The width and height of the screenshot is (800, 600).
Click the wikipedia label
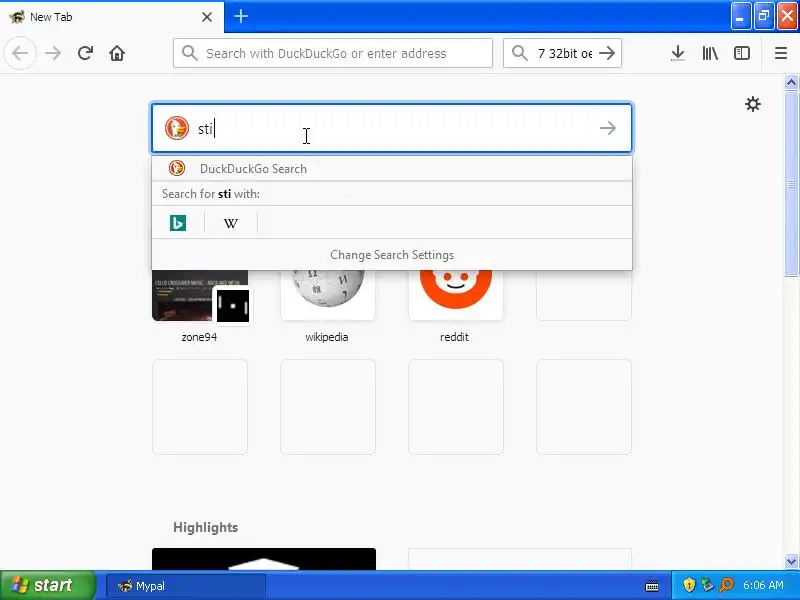tap(327, 337)
